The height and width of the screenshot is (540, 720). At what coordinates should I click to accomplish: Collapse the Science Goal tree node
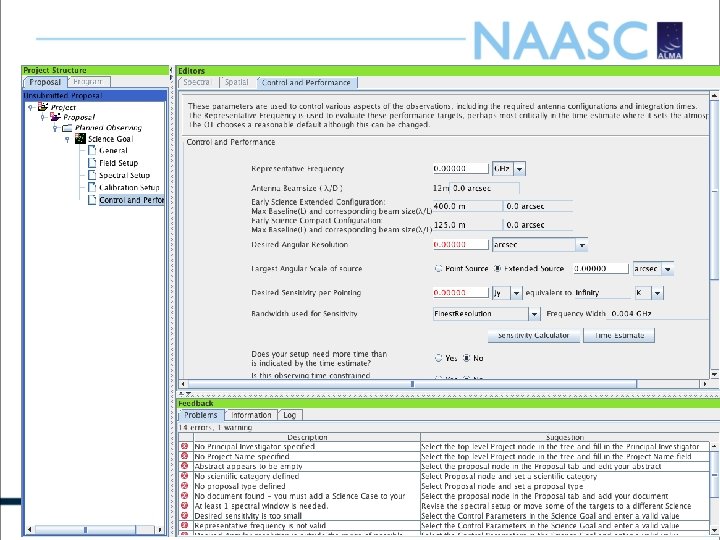(68, 139)
